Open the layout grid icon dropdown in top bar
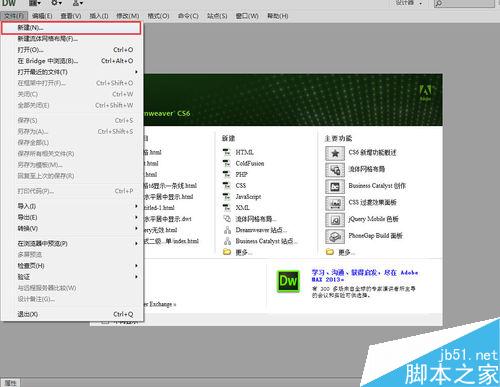 [x=34, y=3]
